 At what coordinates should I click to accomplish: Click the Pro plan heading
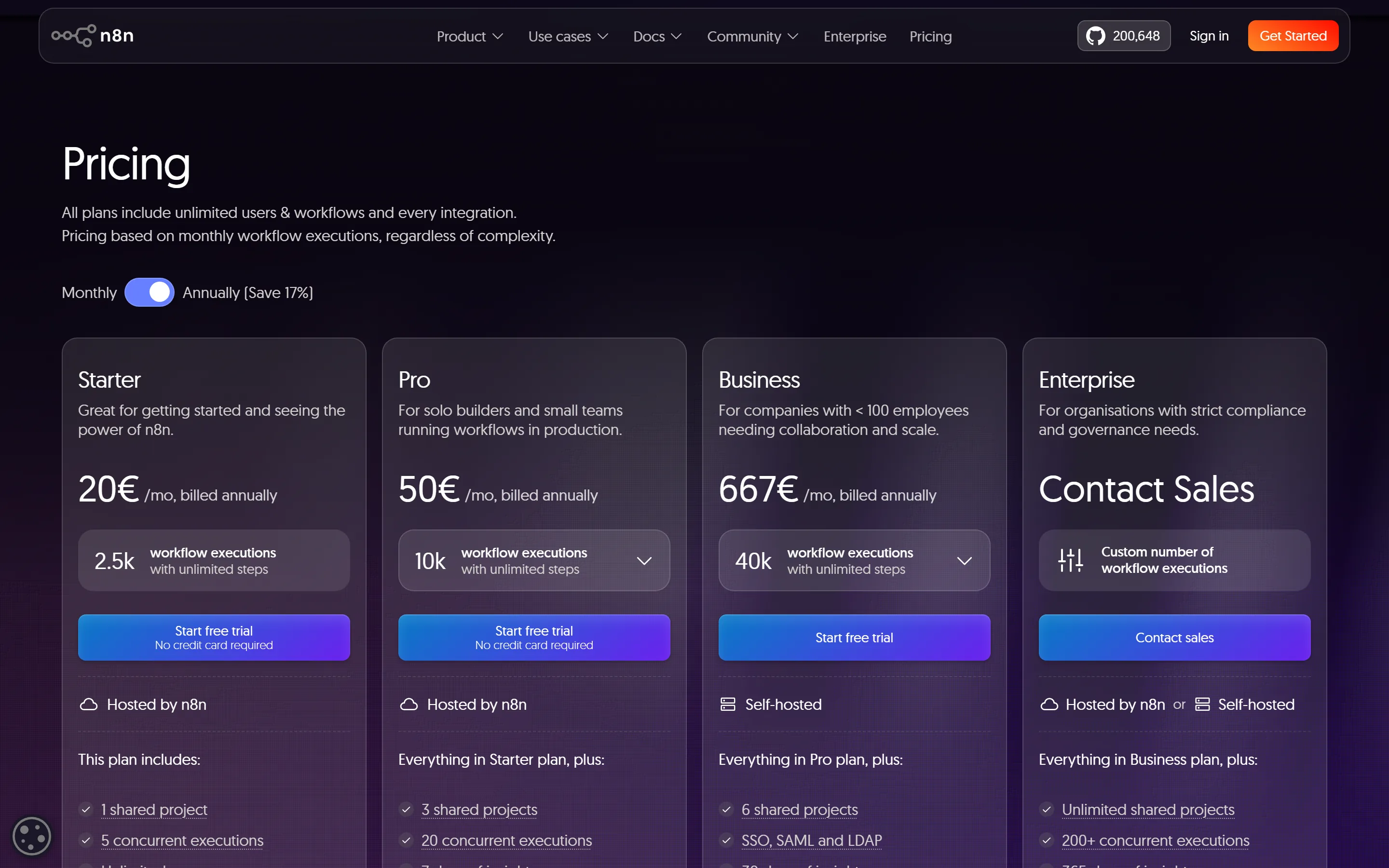(414, 380)
